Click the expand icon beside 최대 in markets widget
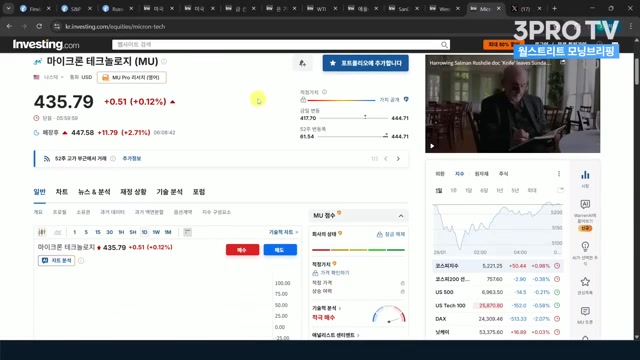This screenshot has height=360, width=640. [560, 190]
